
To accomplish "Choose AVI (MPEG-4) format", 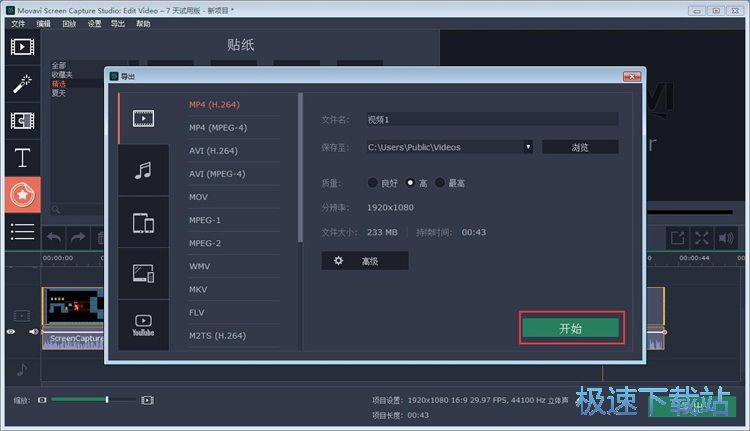I will pos(217,174).
